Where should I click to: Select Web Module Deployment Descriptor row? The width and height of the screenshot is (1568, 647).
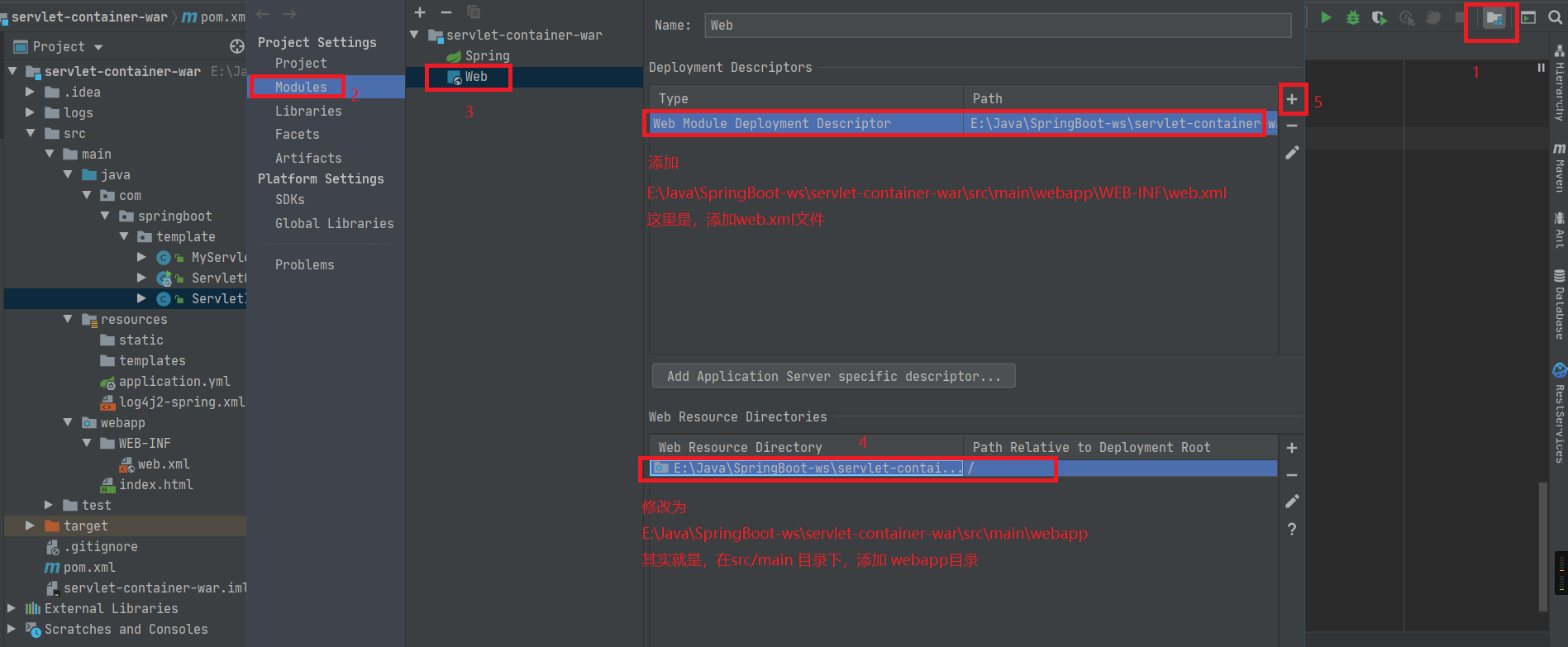pos(963,123)
